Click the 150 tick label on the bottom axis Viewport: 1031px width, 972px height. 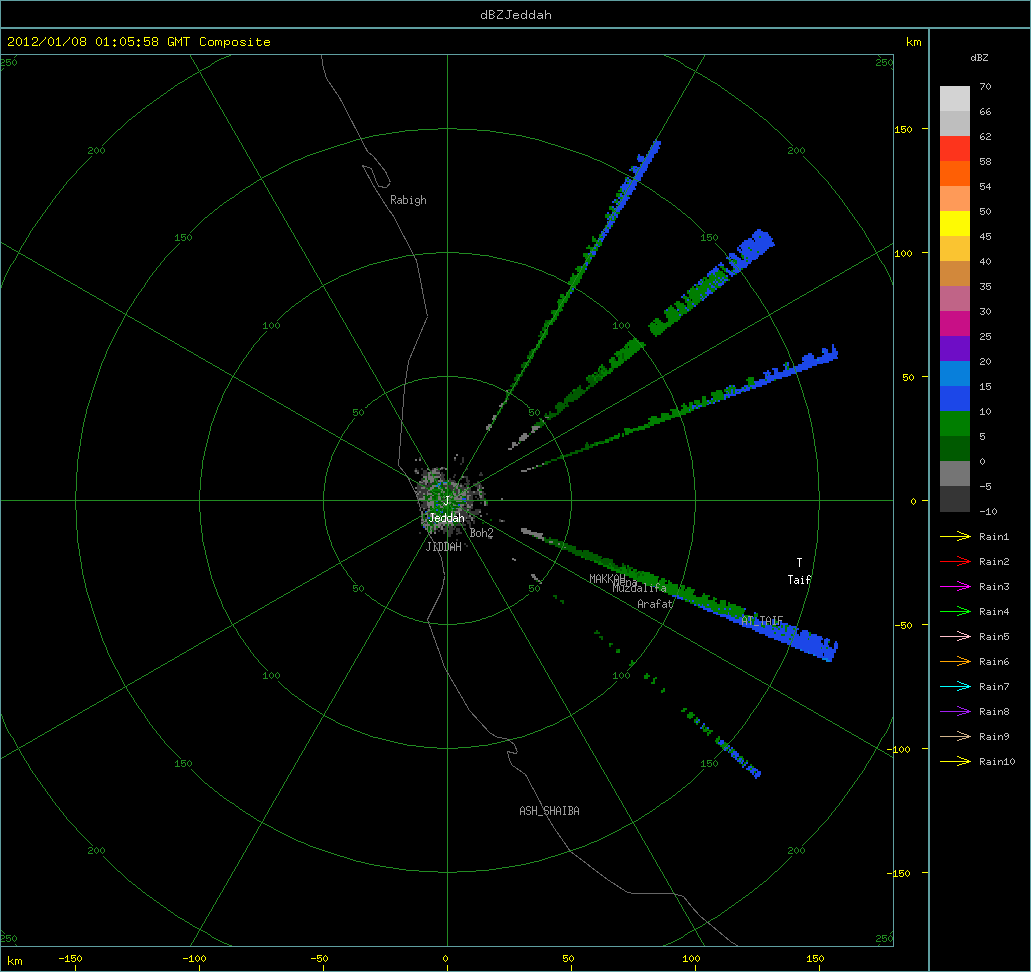(x=815, y=958)
